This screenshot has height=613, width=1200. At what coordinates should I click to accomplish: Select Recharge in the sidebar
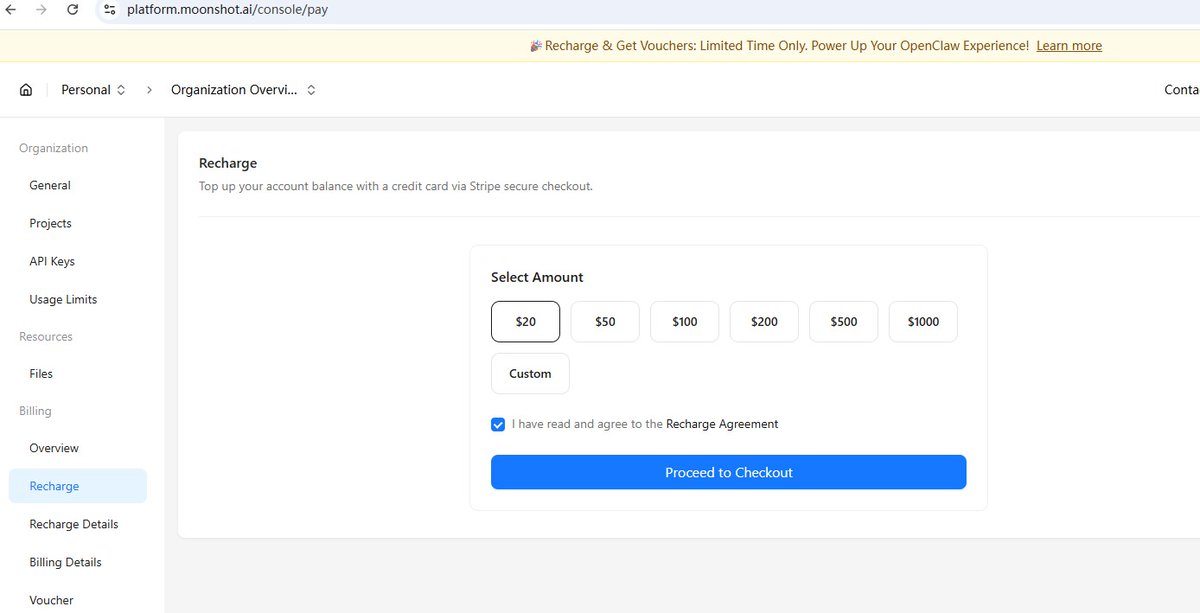pyautogui.click(x=78, y=486)
